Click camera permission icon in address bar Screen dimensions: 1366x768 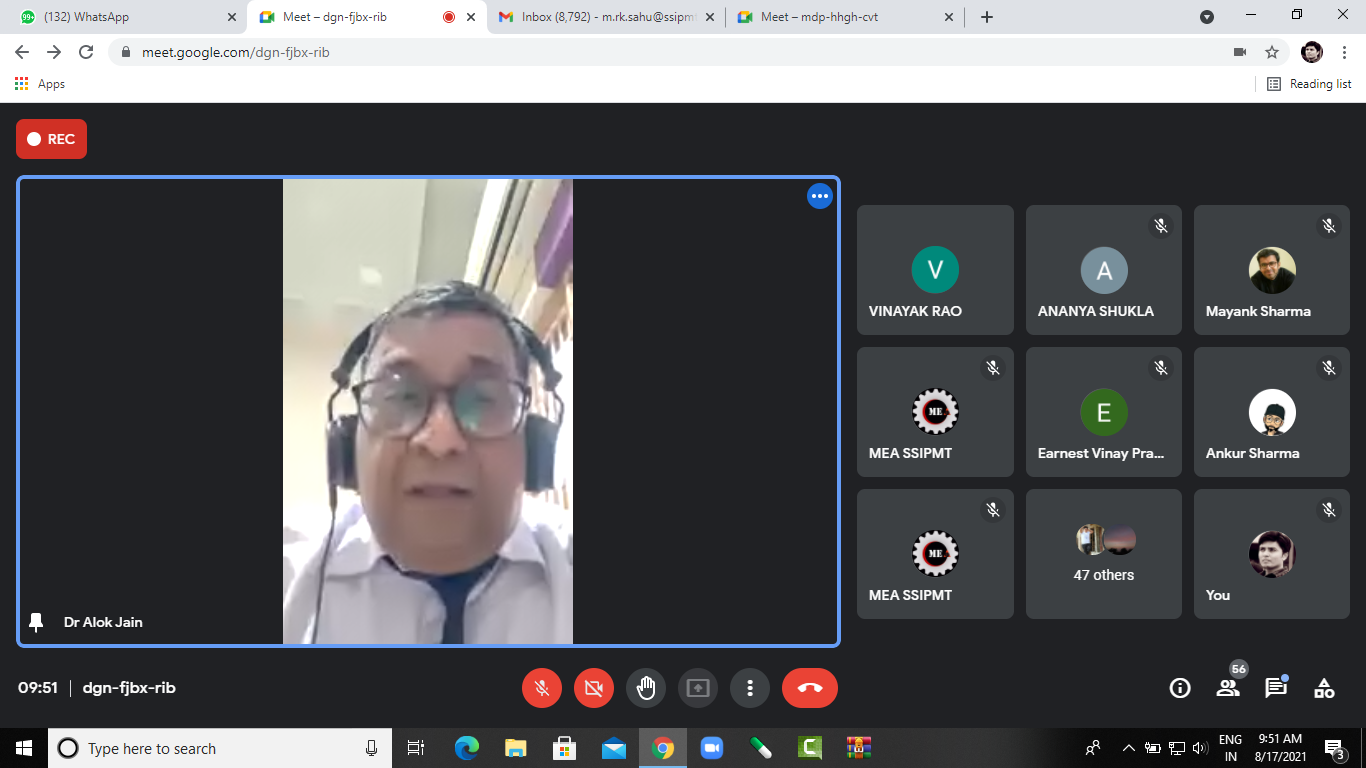click(1240, 52)
